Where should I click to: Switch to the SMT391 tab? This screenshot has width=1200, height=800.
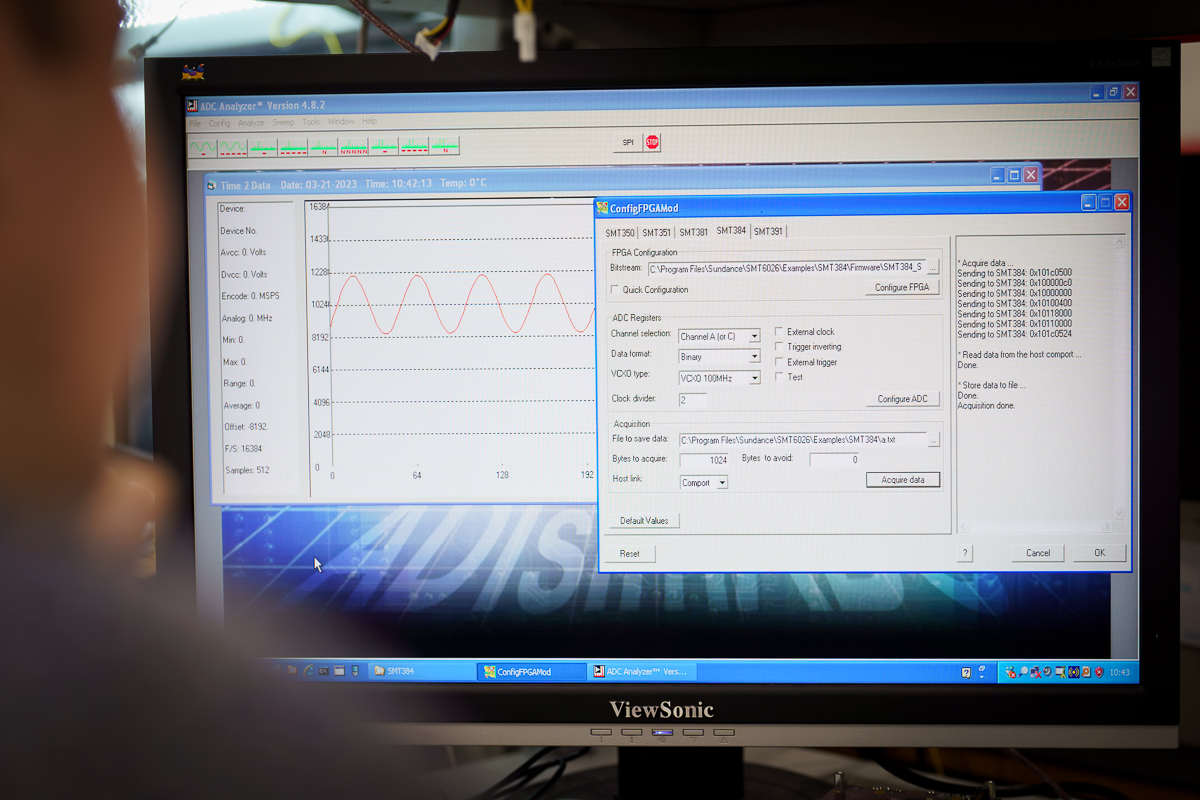768,232
